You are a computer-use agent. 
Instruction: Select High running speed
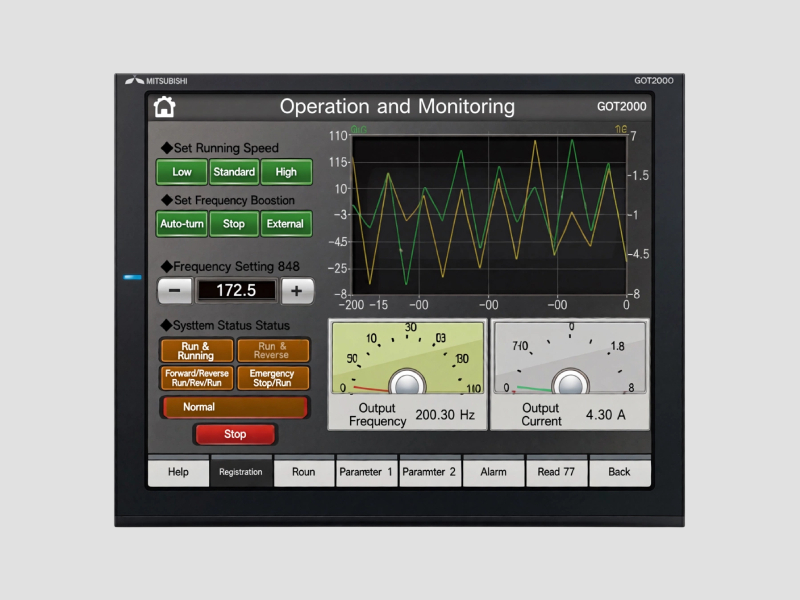tap(286, 172)
